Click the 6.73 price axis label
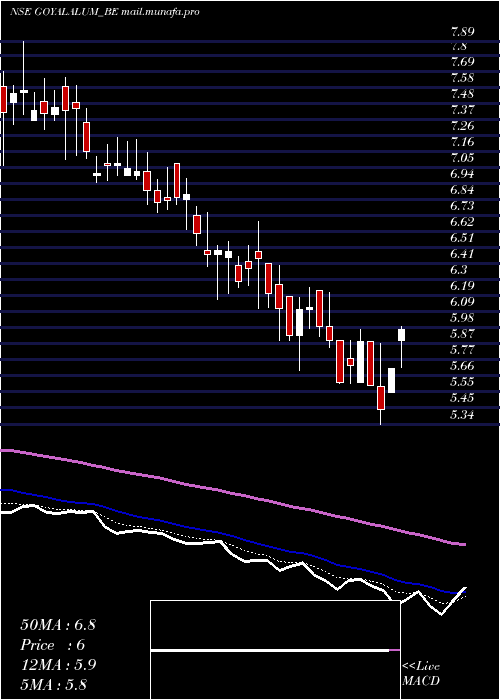 pos(462,206)
